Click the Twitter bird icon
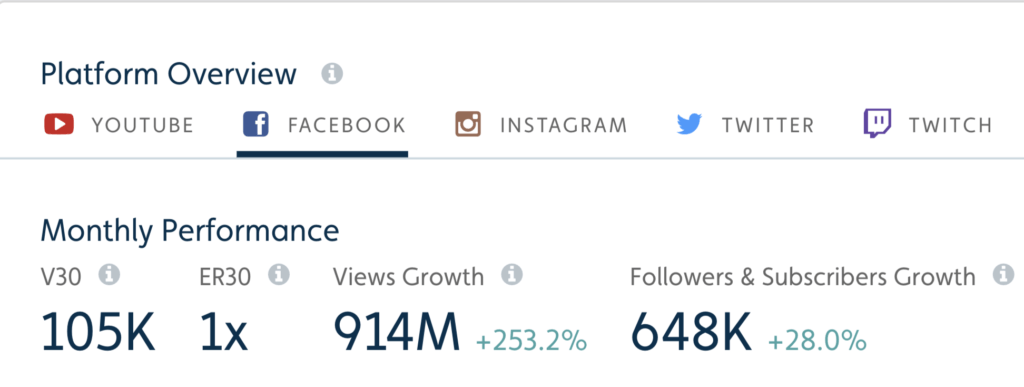Screen dimensions: 1024x387 tap(690, 124)
